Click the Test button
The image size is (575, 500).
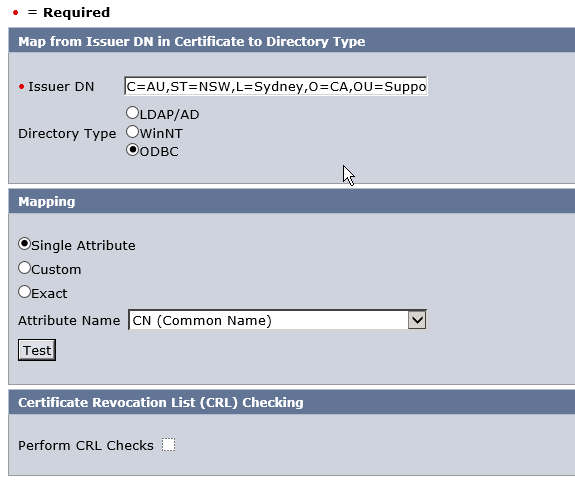pyautogui.click(x=37, y=350)
